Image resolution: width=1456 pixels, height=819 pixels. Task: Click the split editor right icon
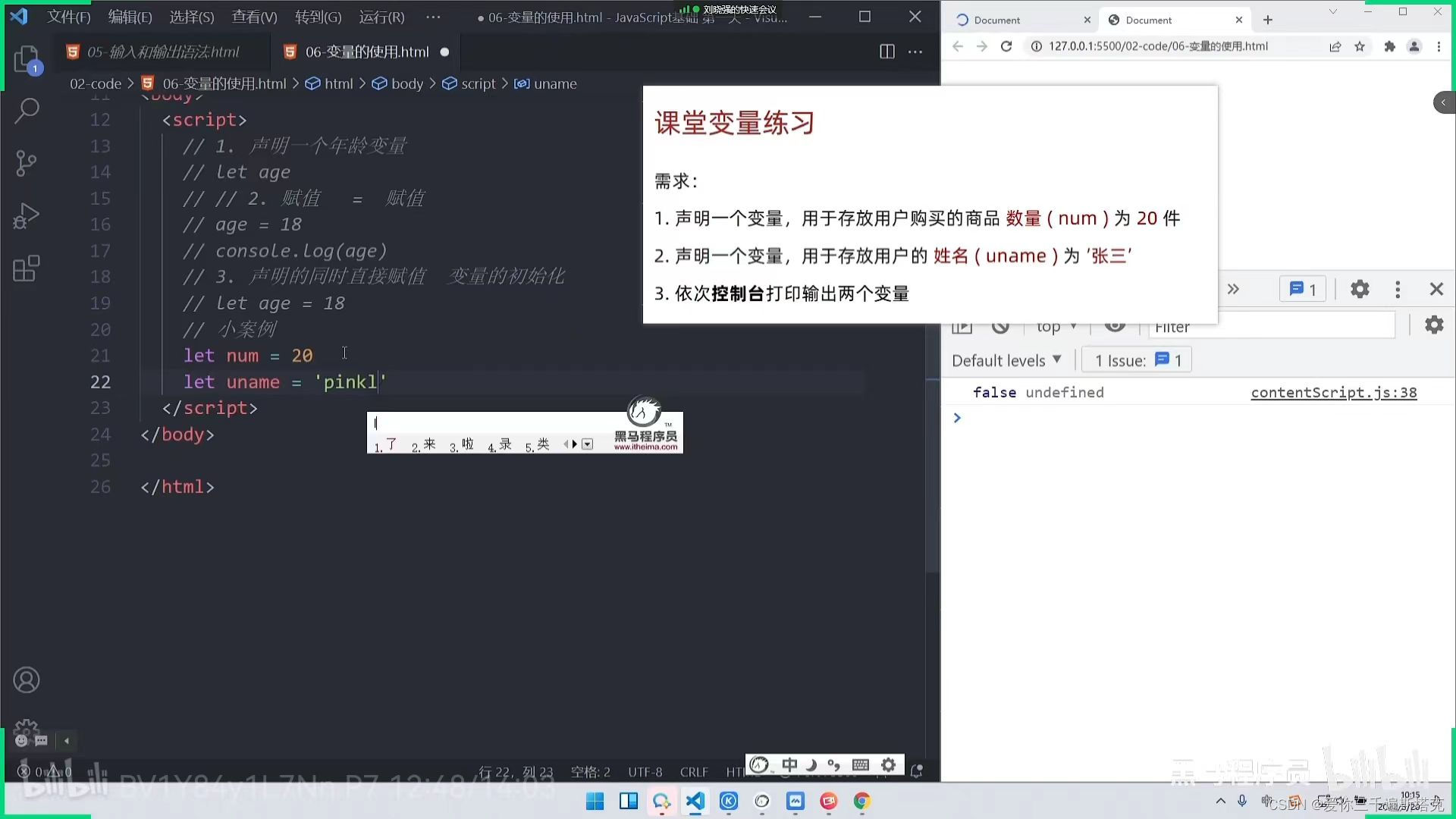[x=886, y=52]
